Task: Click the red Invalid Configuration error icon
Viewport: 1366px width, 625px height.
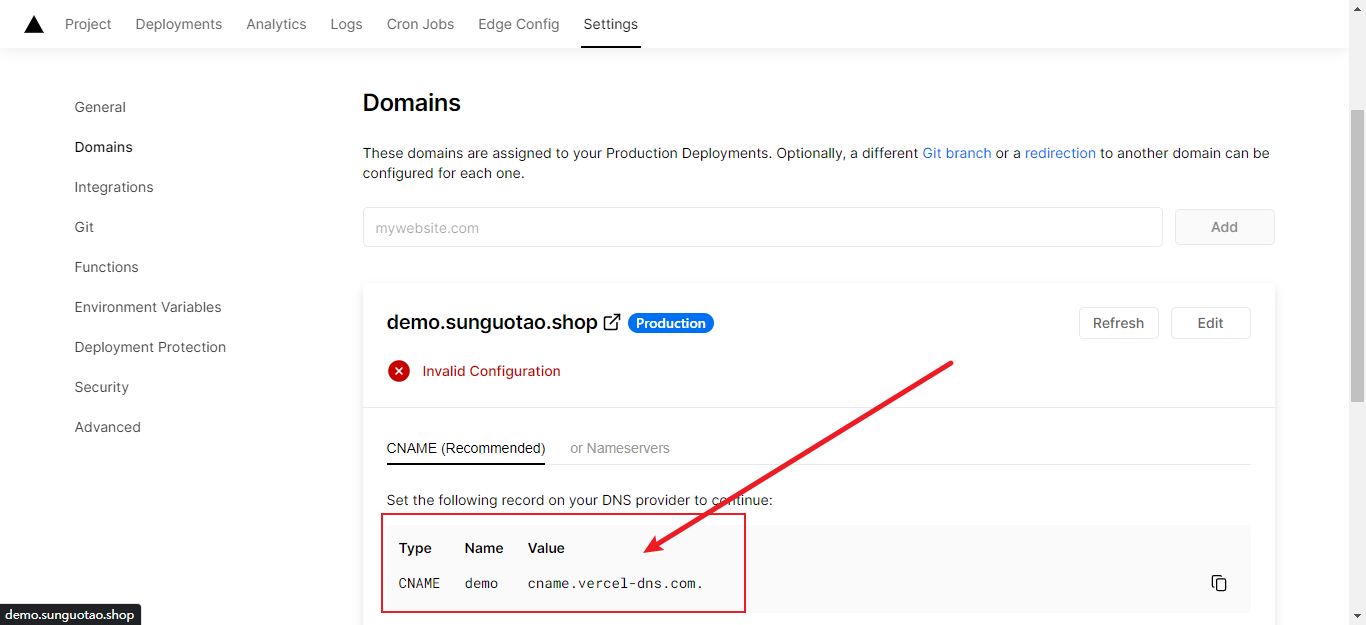Action: 399,371
